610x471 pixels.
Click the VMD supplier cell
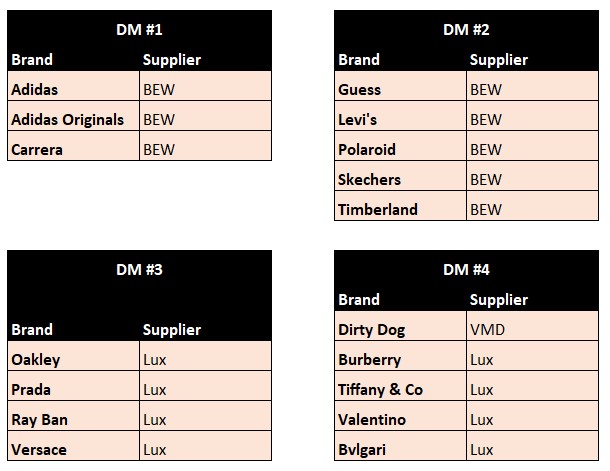coord(532,329)
